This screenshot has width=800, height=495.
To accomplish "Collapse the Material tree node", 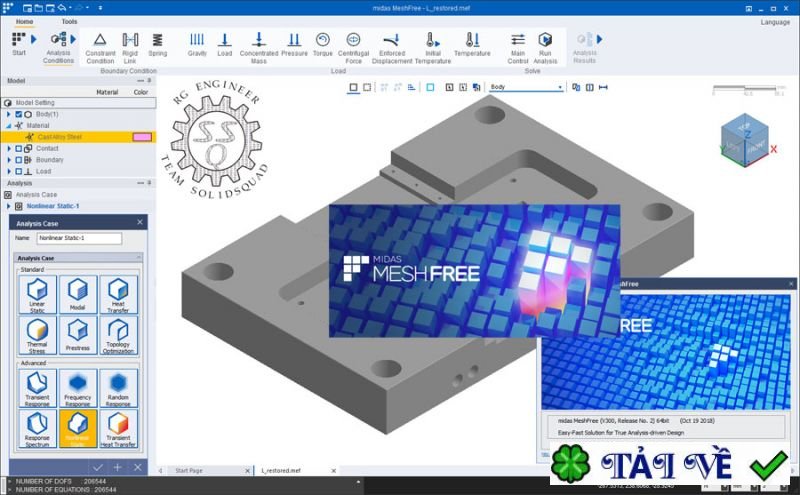I will (9, 126).
